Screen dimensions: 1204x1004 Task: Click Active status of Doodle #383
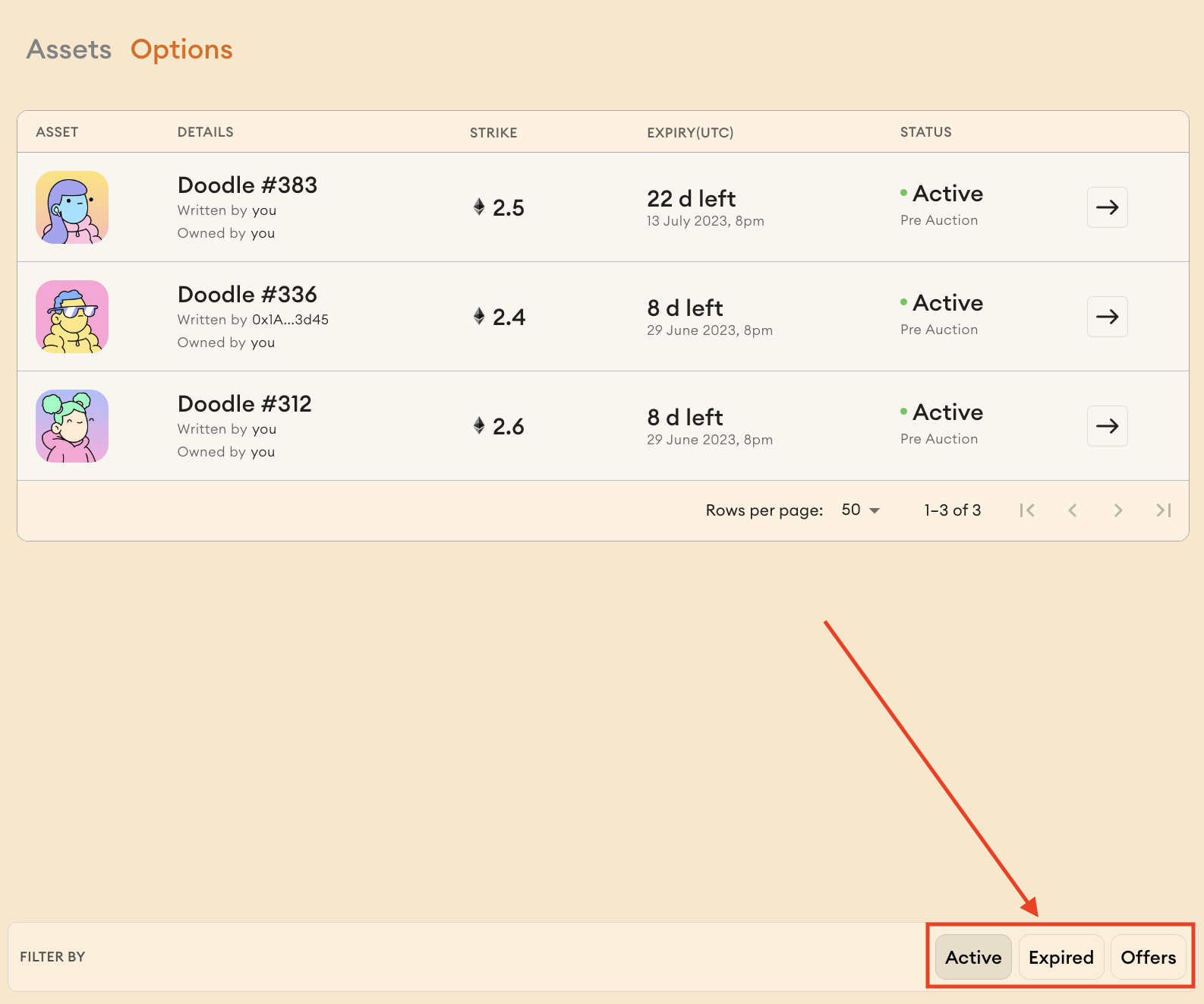(x=942, y=194)
